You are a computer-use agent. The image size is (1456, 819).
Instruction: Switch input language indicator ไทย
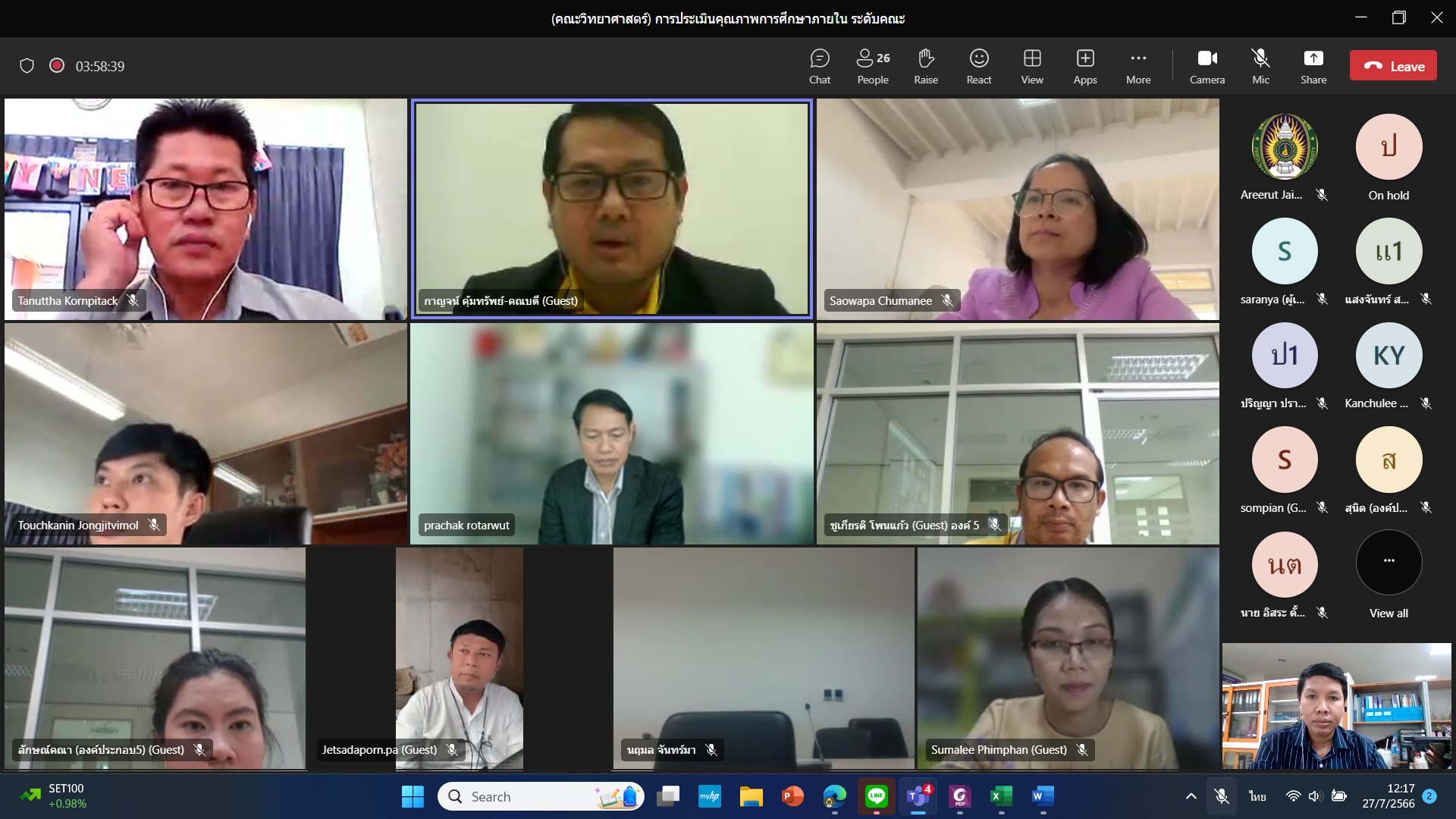pos(1257,796)
